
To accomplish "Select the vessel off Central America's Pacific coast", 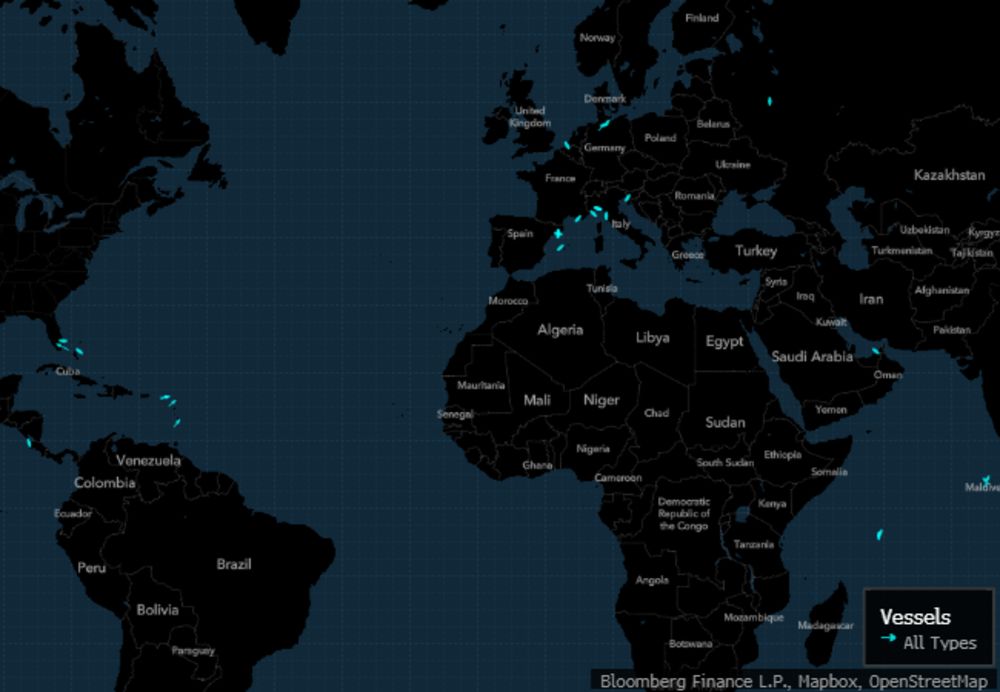I will [x=29, y=441].
